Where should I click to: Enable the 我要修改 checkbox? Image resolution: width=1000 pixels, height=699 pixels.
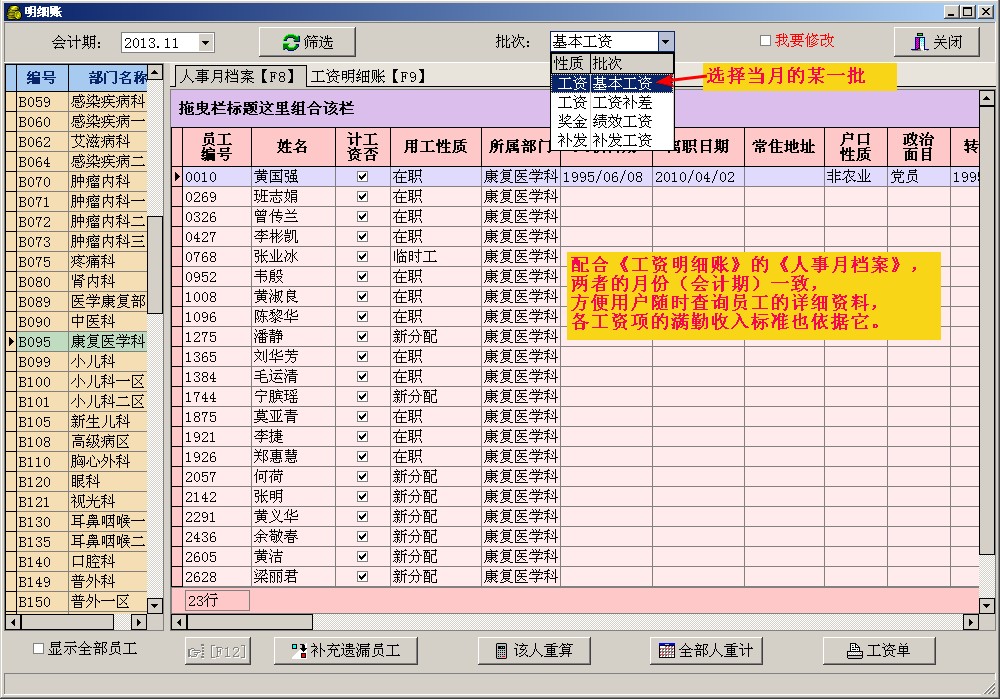click(766, 41)
